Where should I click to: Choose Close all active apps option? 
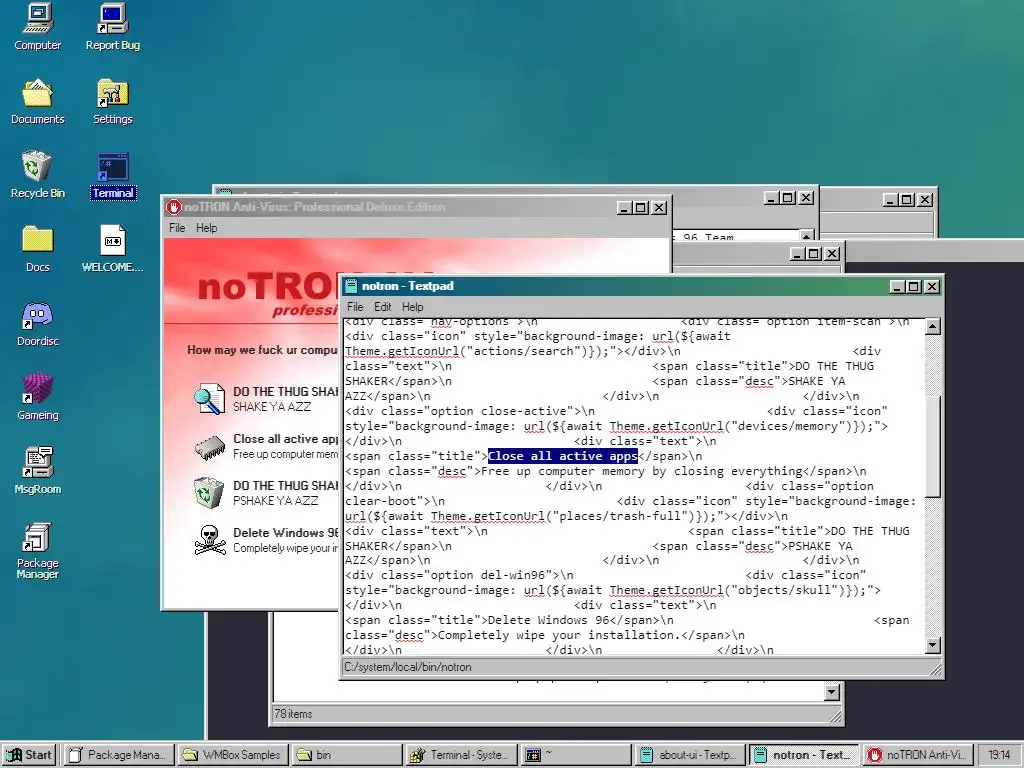tap(266, 447)
